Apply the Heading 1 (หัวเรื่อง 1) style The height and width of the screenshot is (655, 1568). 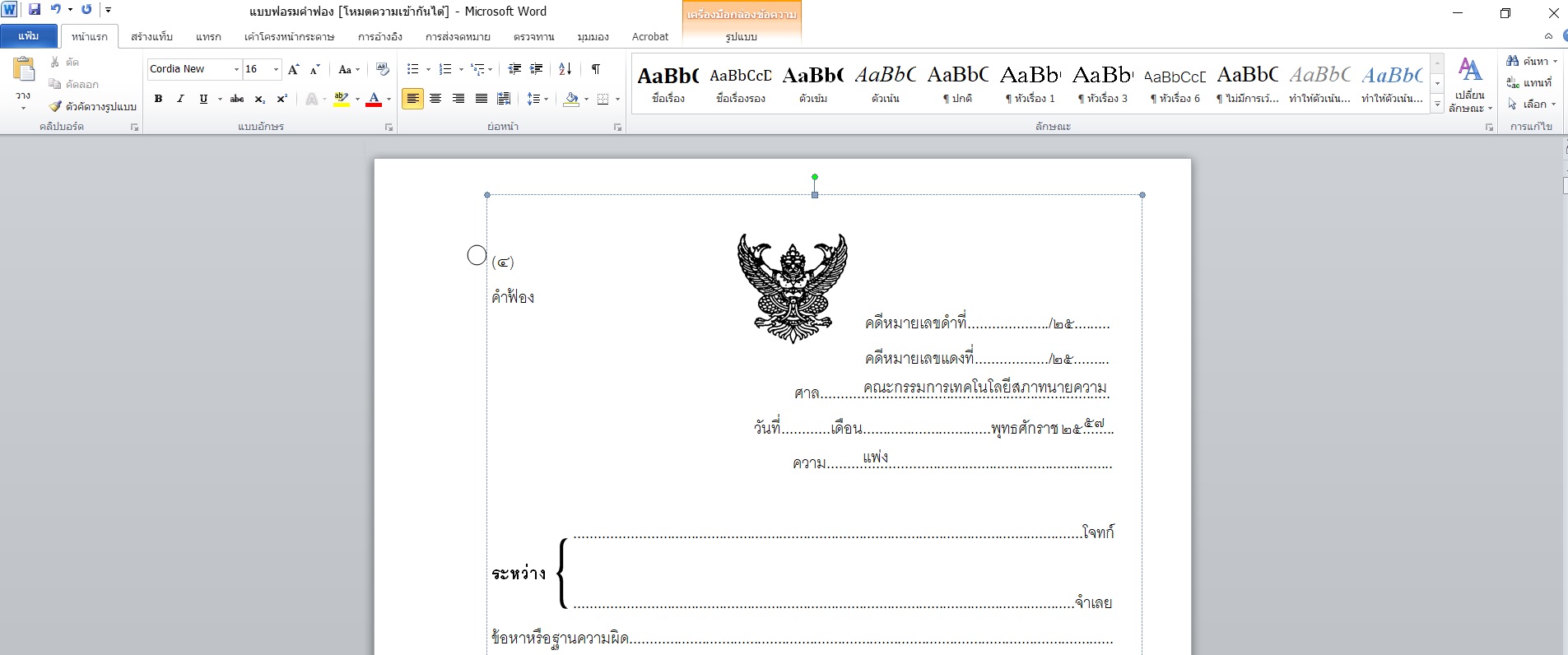point(1031,83)
